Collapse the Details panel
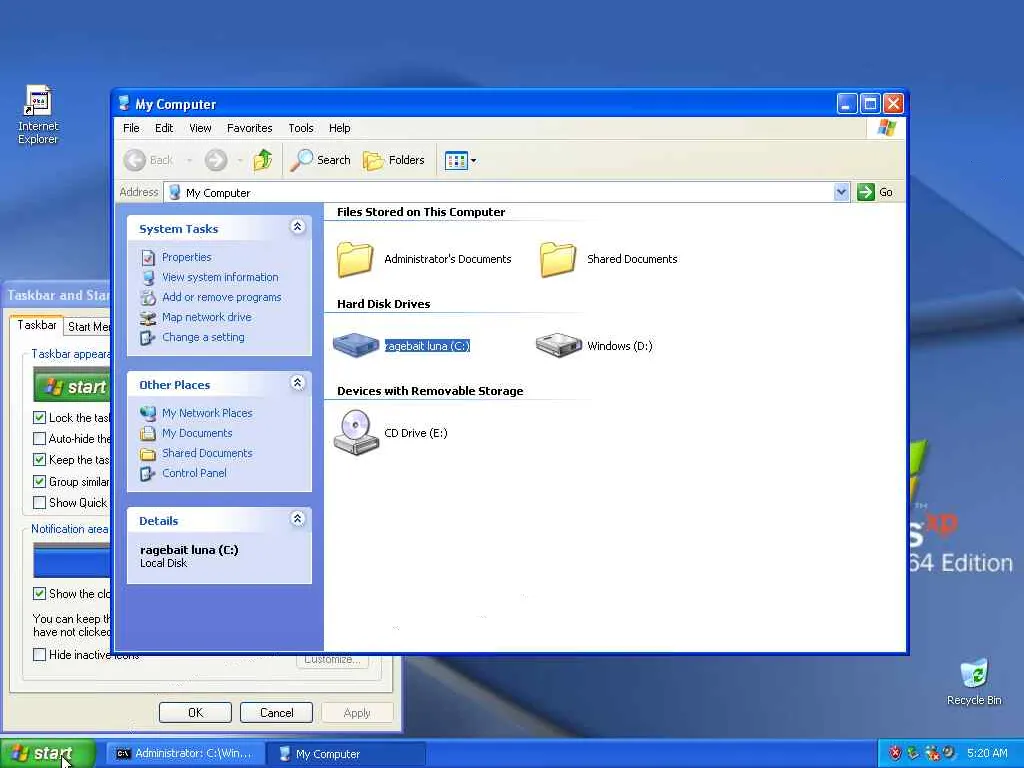1024x768 pixels. pyautogui.click(x=297, y=519)
